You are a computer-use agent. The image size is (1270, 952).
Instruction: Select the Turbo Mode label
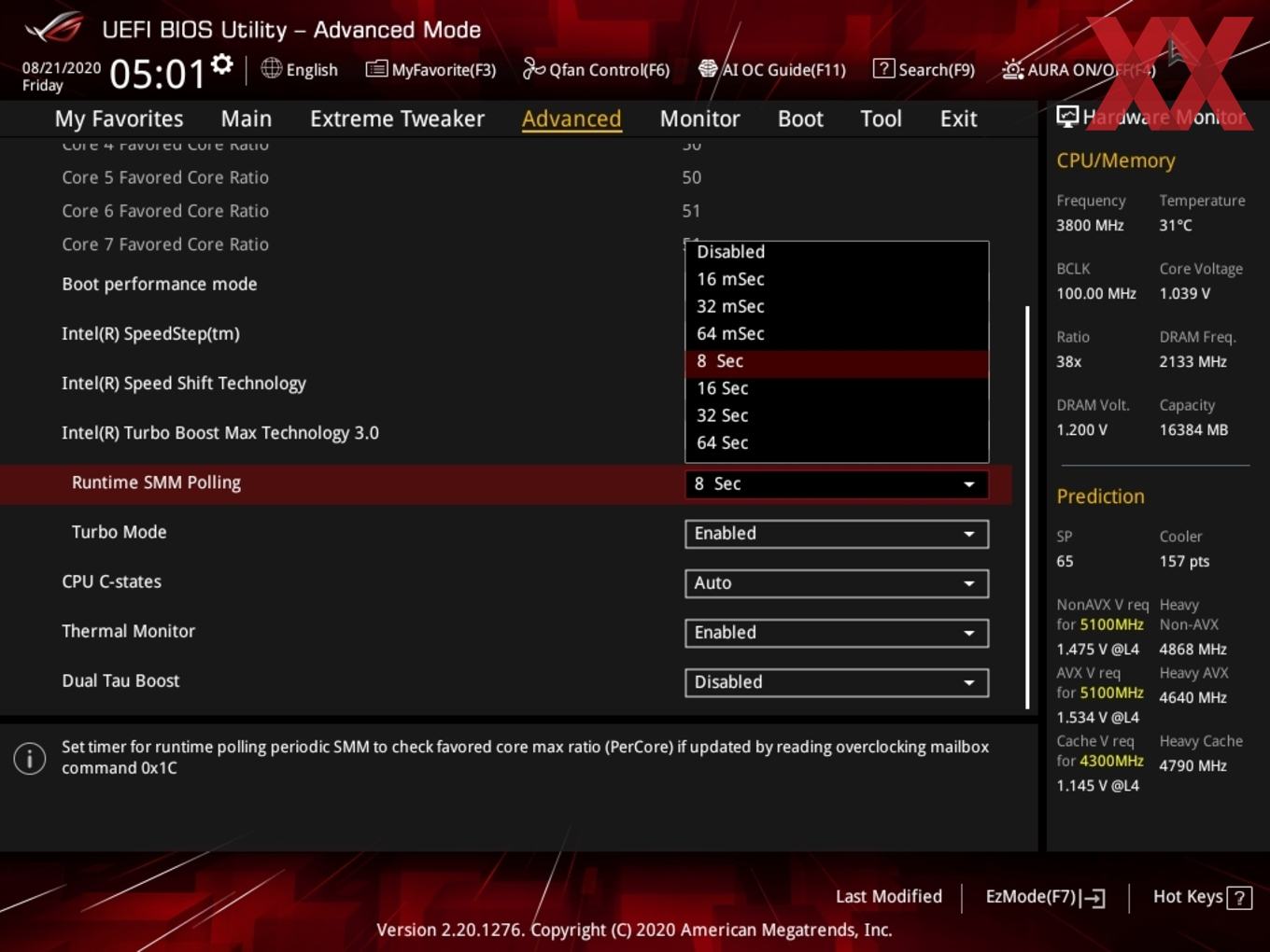pos(120,532)
